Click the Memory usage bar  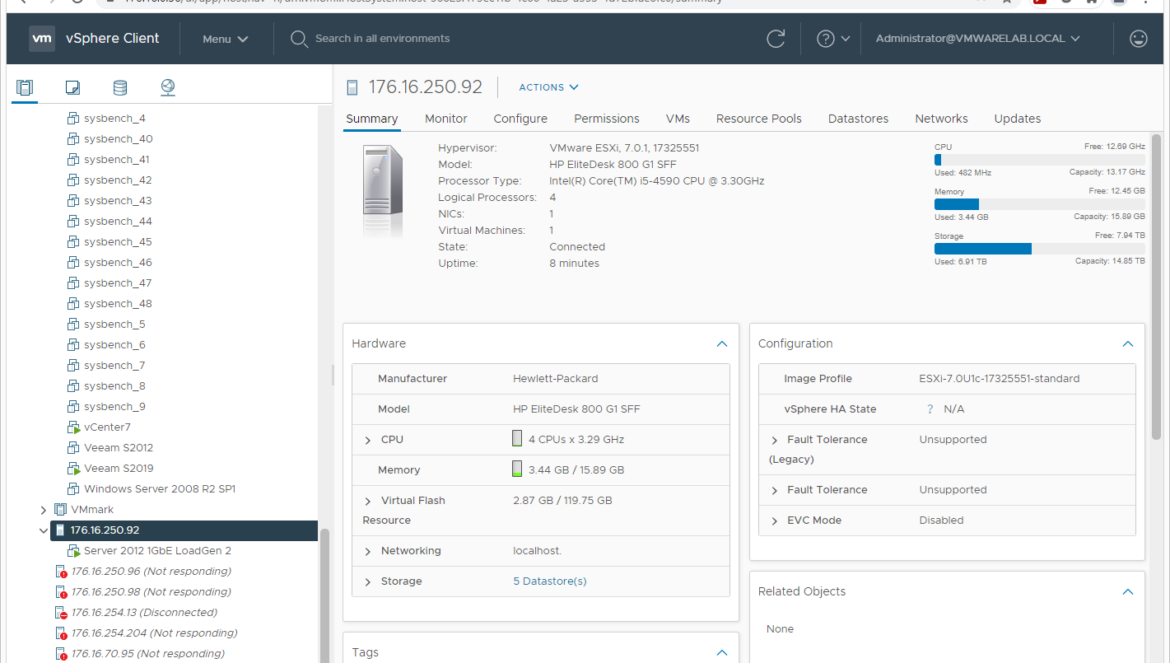coord(1039,204)
